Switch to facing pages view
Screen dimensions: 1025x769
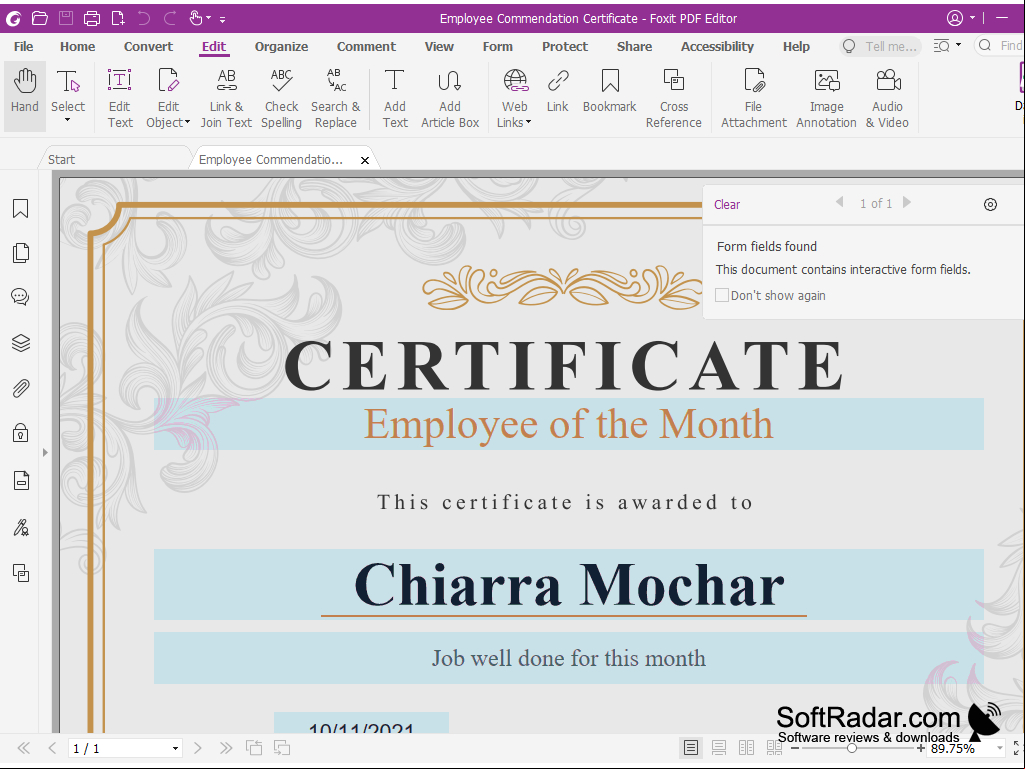click(747, 747)
